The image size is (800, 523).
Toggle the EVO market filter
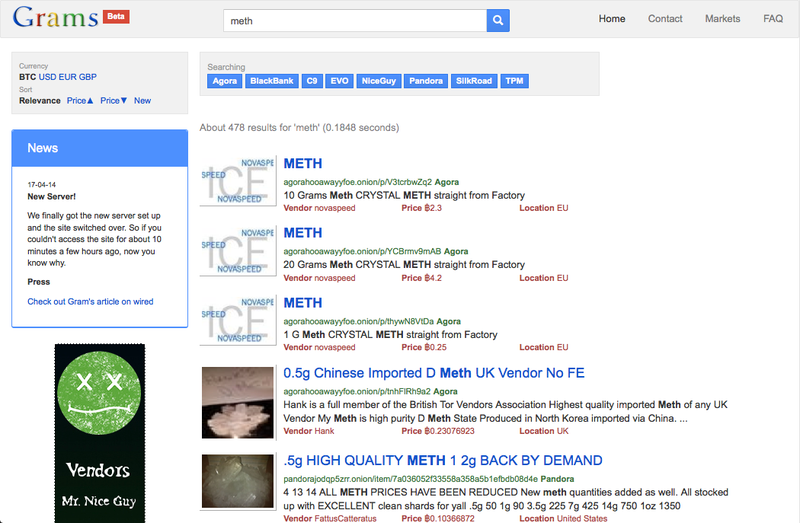click(x=339, y=81)
